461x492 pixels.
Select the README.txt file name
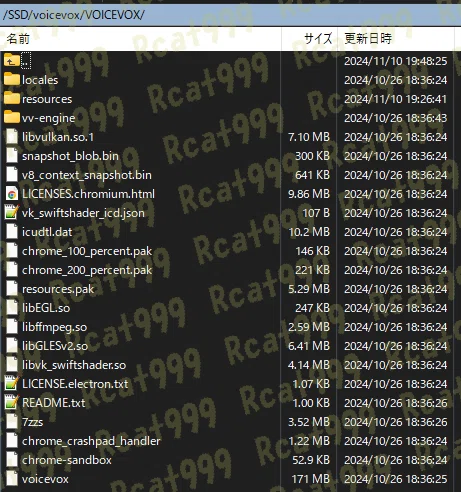point(54,403)
